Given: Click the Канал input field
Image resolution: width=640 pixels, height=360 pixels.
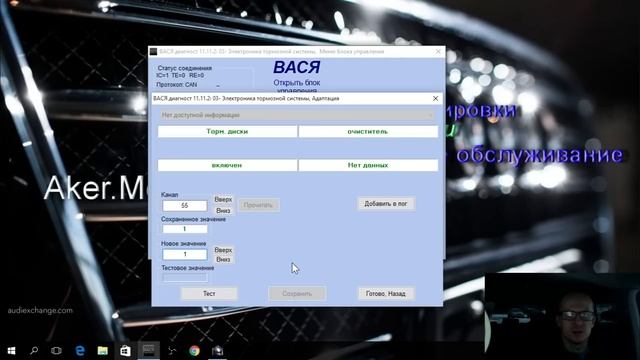Looking at the screenshot, I should 184,205.
